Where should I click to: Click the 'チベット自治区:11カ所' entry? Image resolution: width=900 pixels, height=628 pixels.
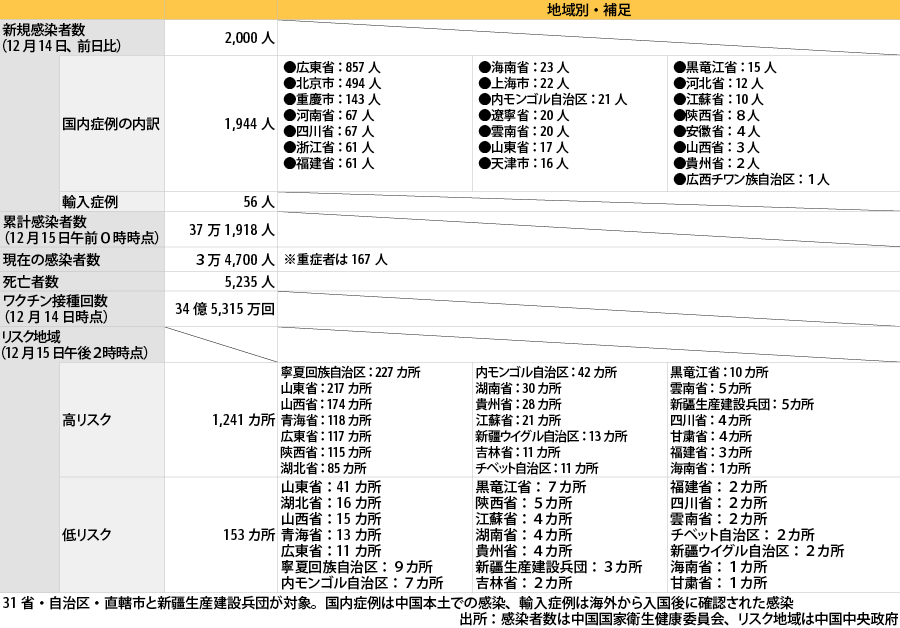coord(537,469)
